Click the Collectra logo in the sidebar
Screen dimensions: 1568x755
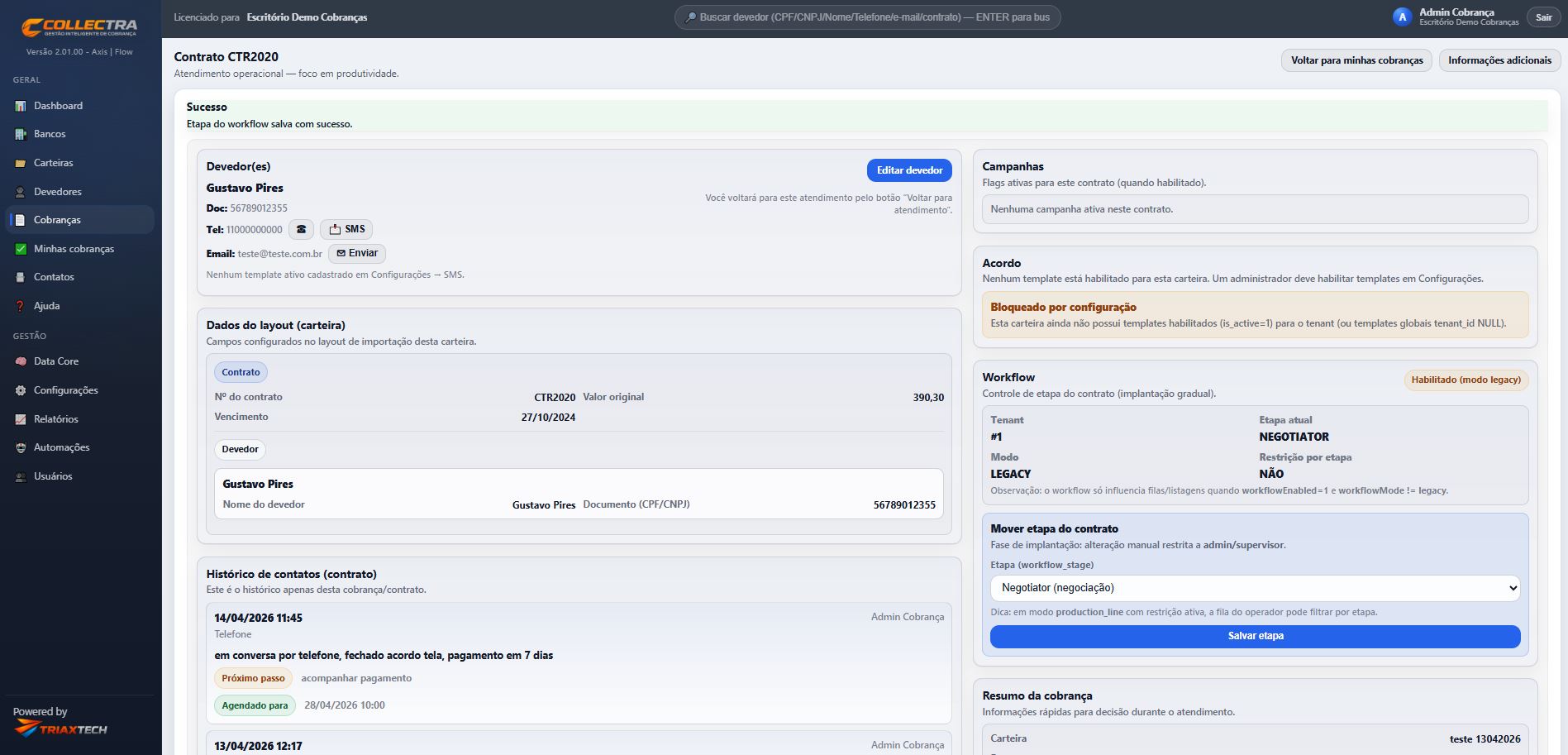[79, 27]
